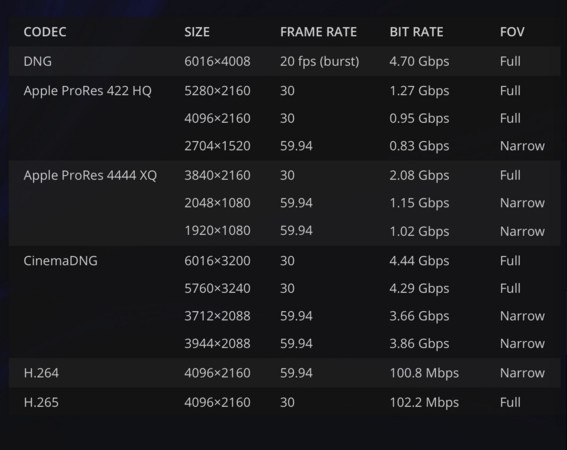The width and height of the screenshot is (567, 450).
Task: Select the DNG codec row label
Action: [38, 61]
